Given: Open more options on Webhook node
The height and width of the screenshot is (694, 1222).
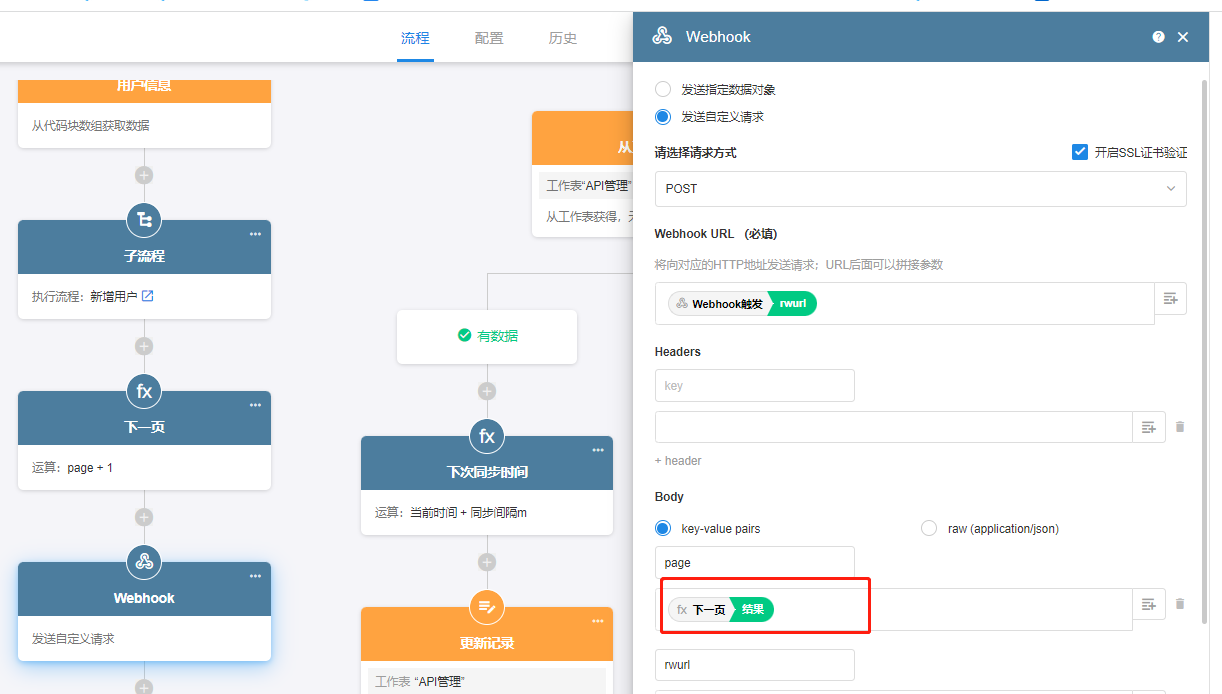Looking at the screenshot, I should click(x=255, y=576).
